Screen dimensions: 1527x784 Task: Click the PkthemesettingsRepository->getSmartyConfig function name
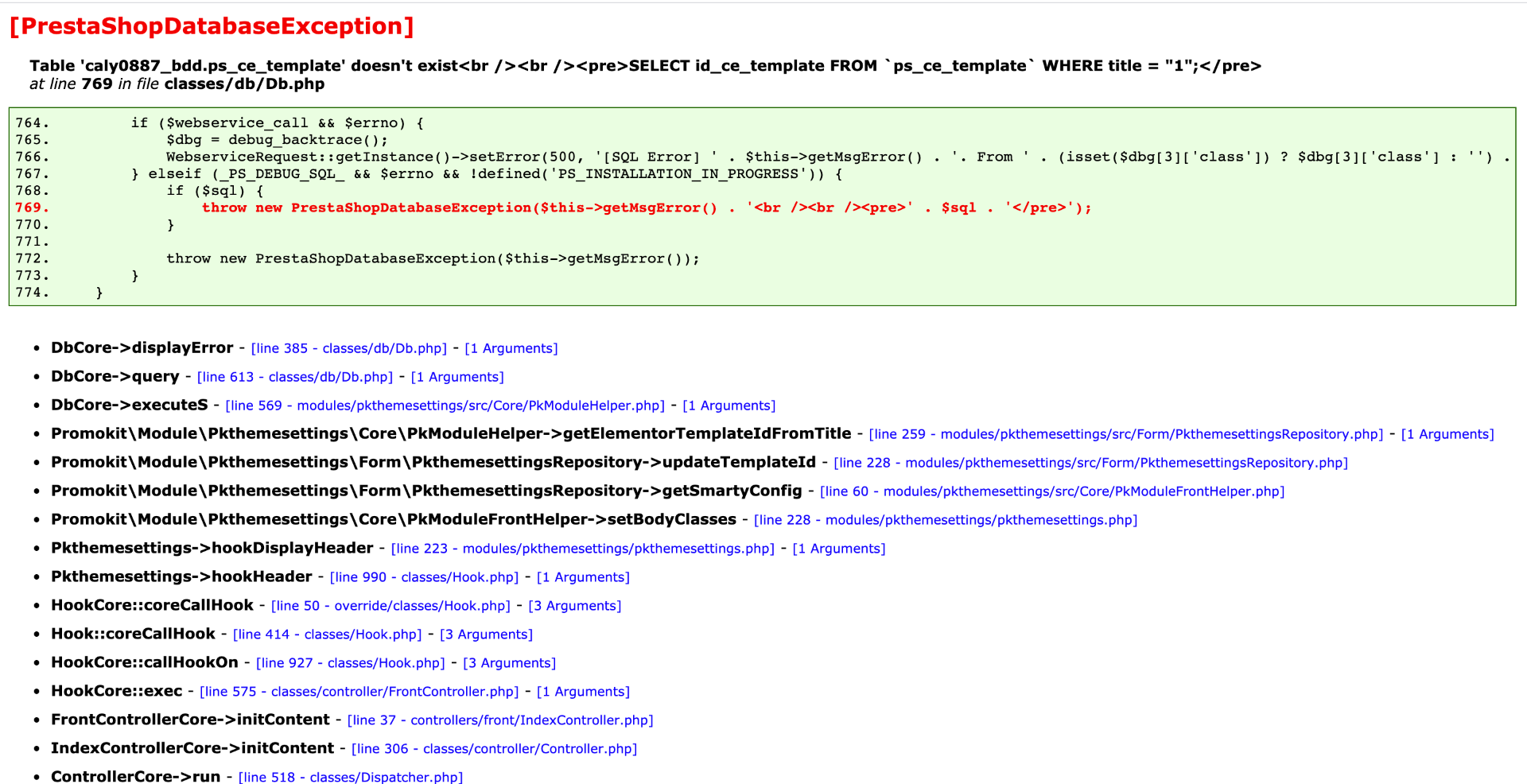[x=426, y=491]
